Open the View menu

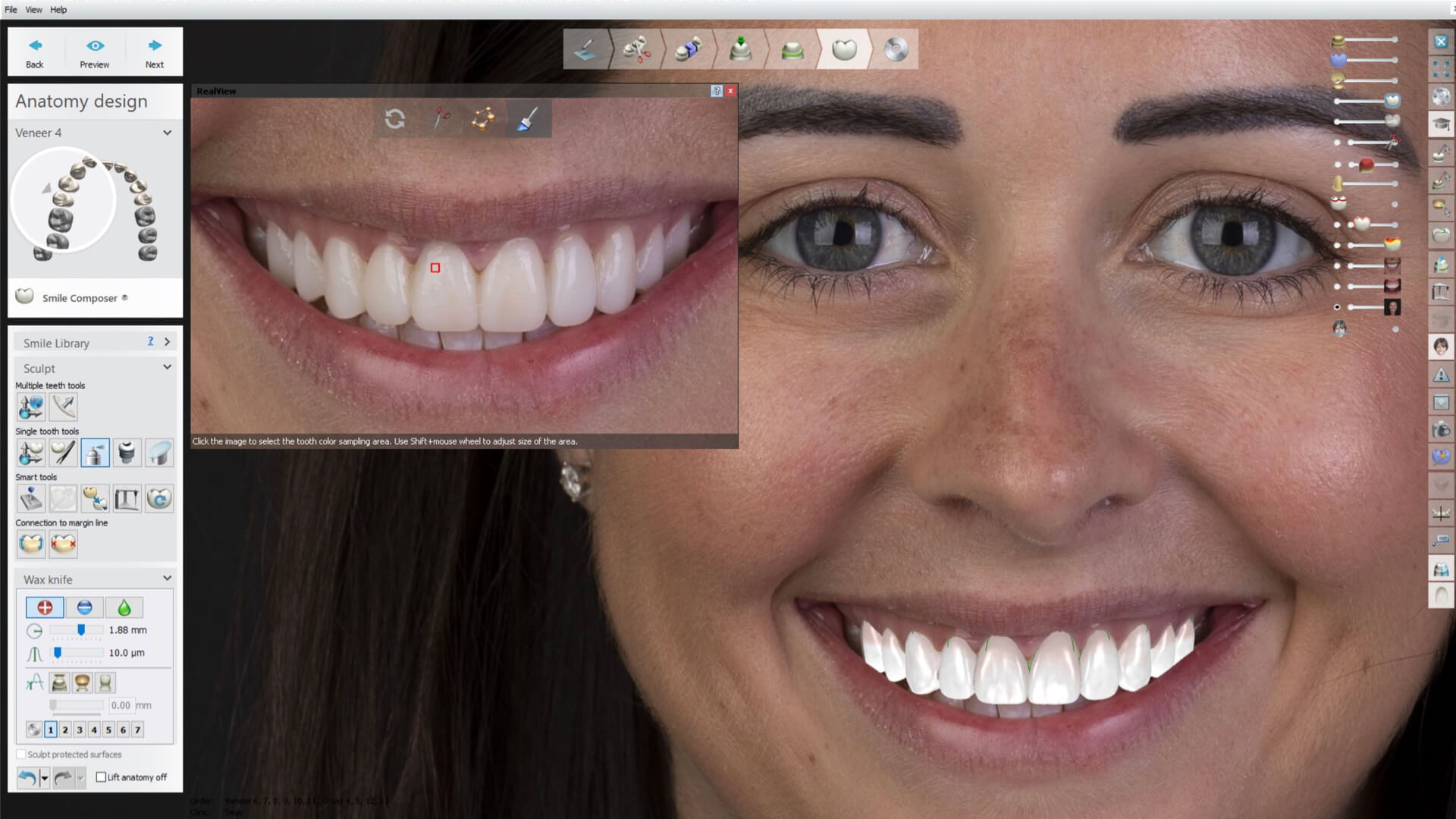(x=33, y=10)
